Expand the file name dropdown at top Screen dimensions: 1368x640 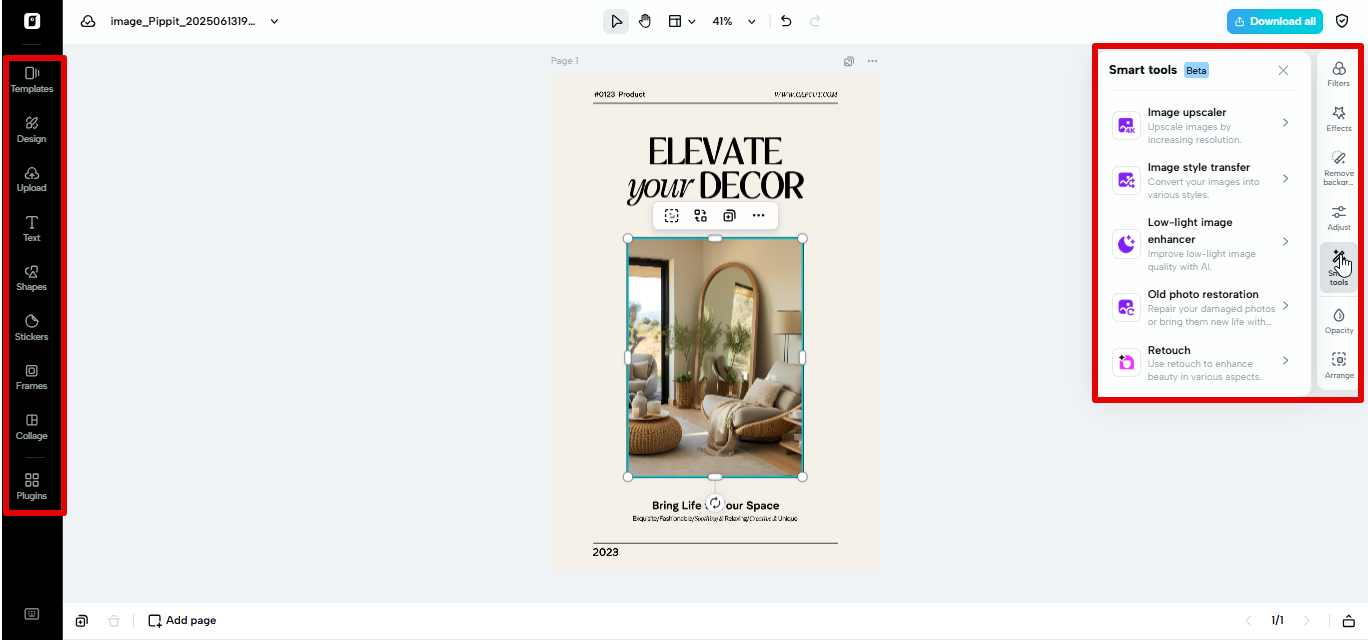pyautogui.click(x=274, y=20)
